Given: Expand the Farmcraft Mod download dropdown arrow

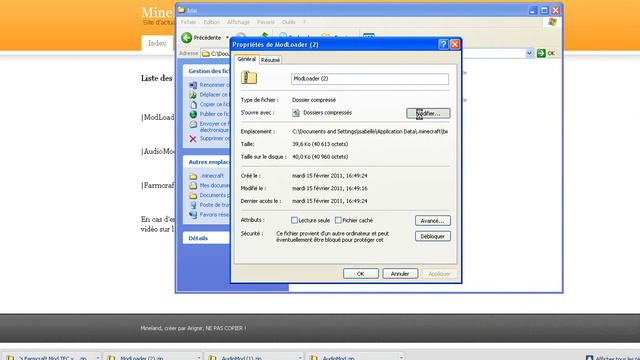Looking at the screenshot, I should (98, 358).
